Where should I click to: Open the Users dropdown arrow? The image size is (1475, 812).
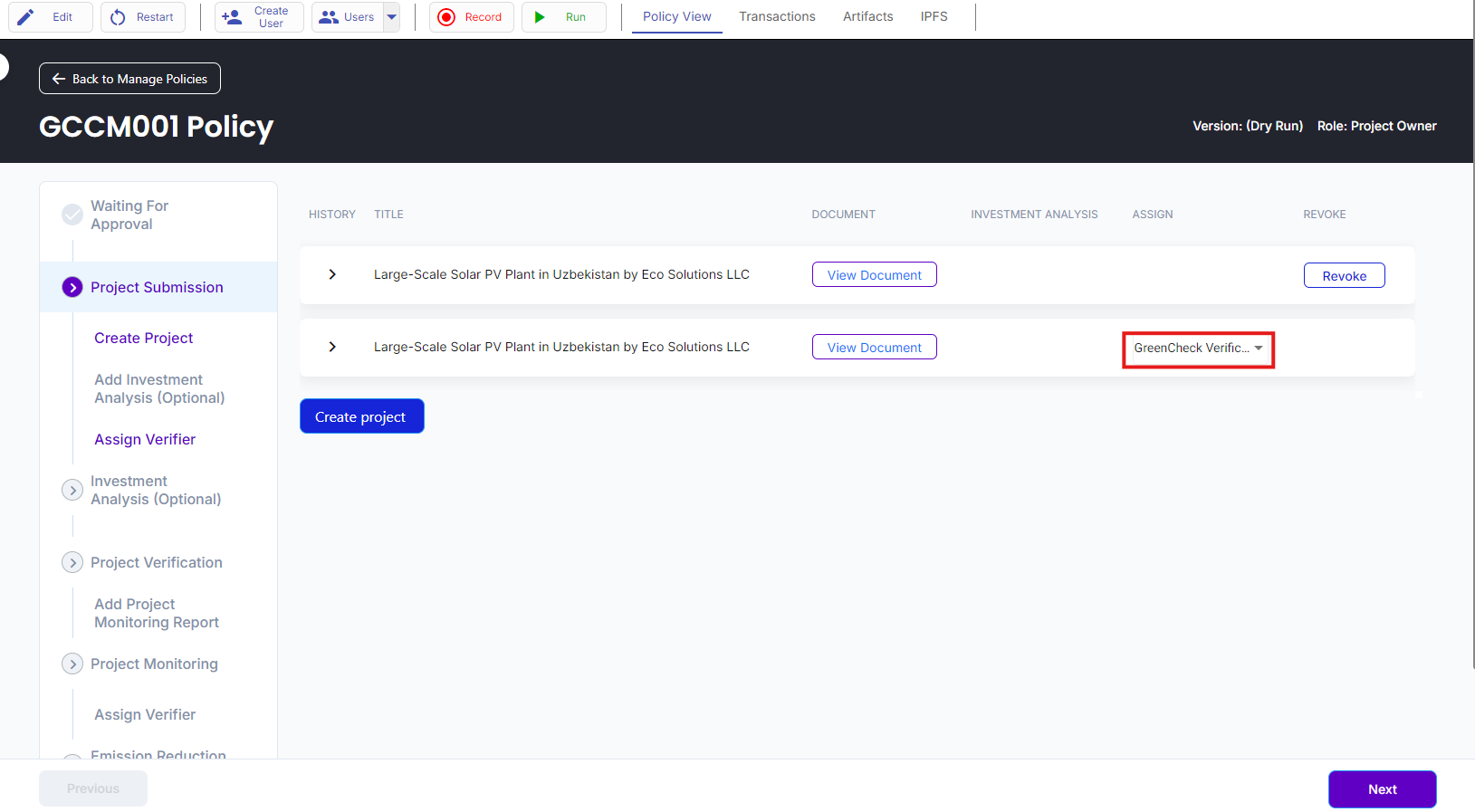(x=391, y=17)
